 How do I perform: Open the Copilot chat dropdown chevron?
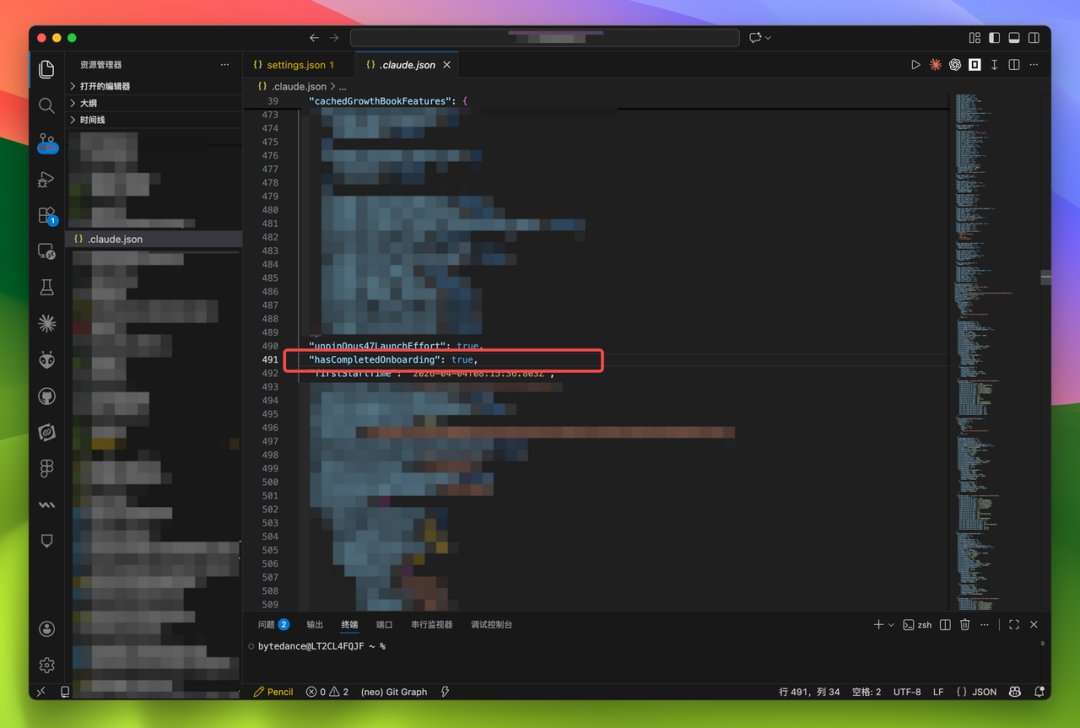click(768, 38)
